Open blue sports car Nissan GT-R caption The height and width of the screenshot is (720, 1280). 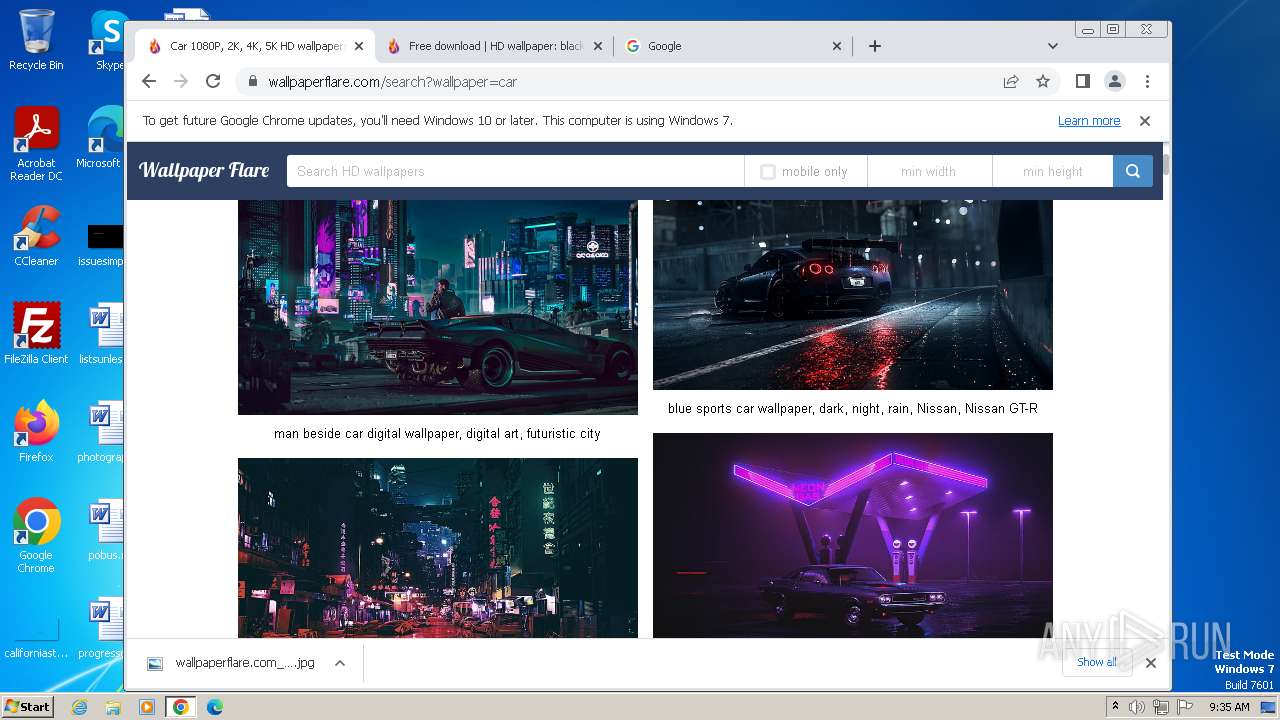[x=853, y=409]
